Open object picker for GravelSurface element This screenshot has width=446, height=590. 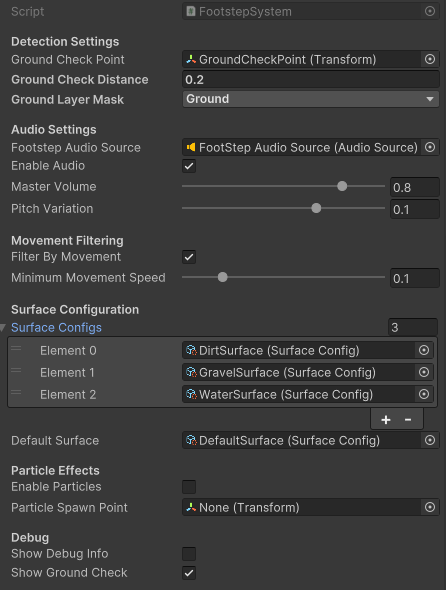click(x=424, y=372)
